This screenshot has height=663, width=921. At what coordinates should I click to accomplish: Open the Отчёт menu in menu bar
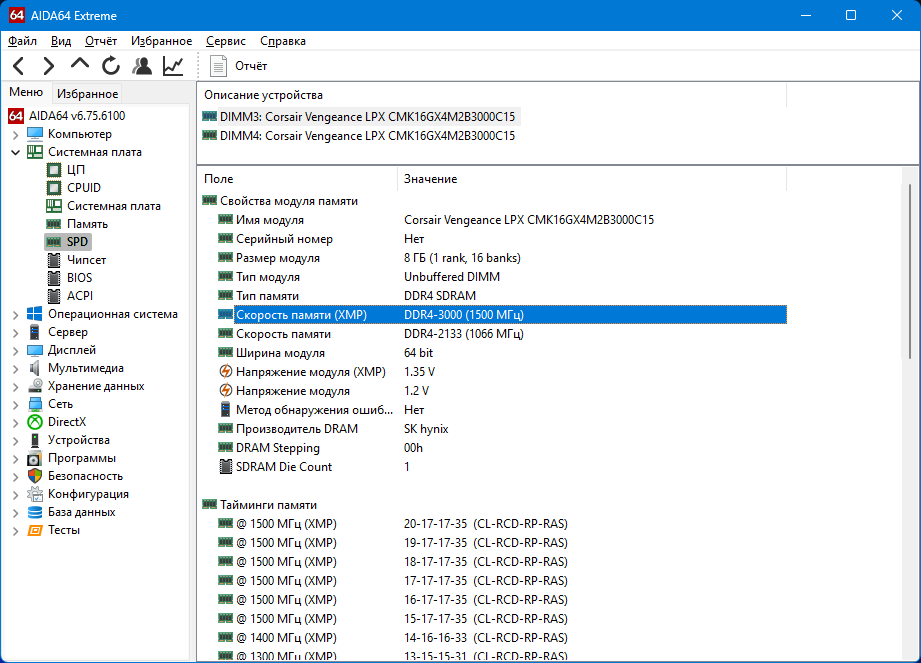pyautogui.click(x=101, y=41)
